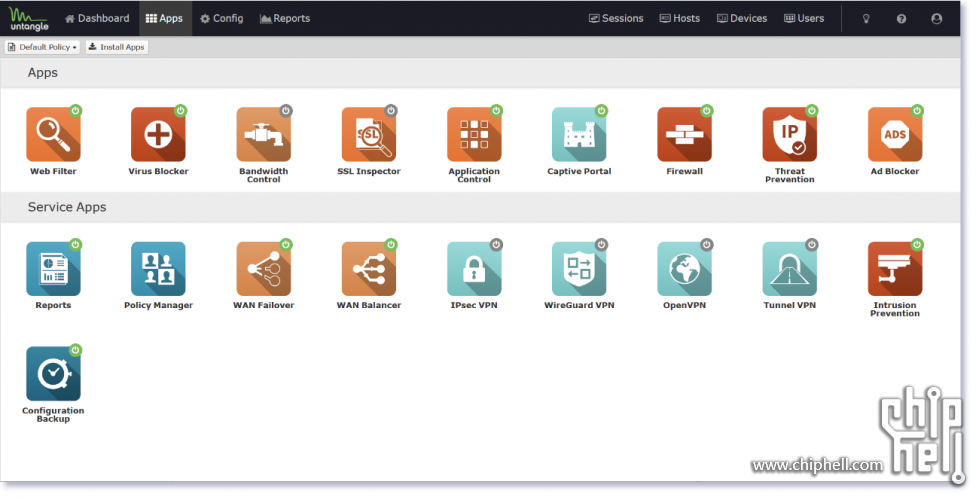Open the Ad Blocker app
979x500 pixels.
tap(895, 135)
